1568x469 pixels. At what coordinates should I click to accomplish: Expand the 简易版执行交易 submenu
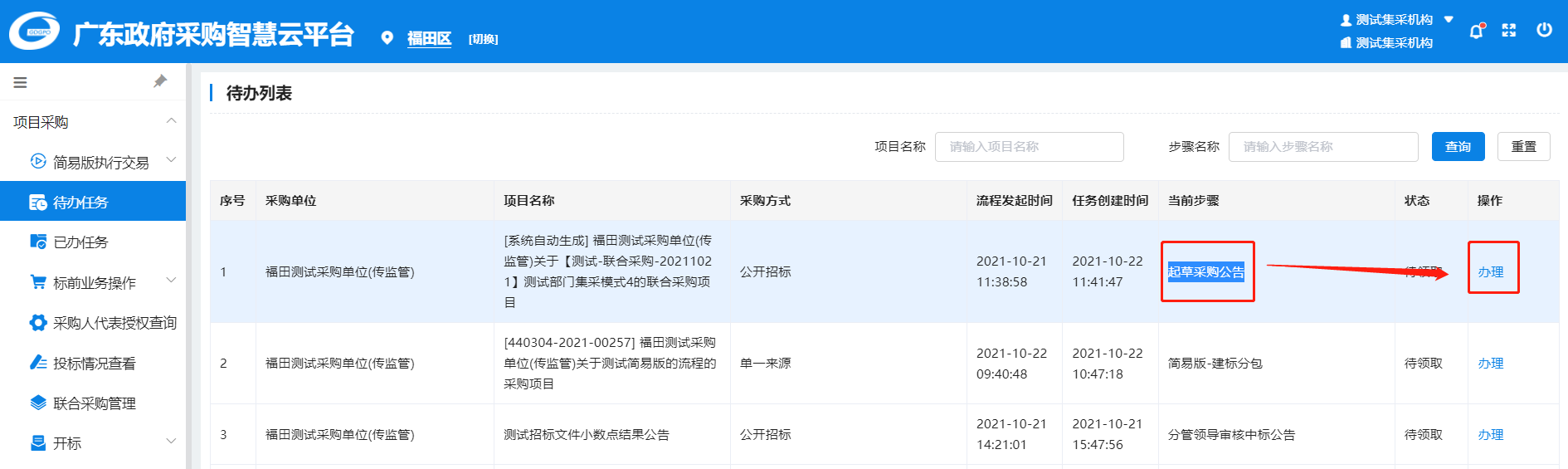pos(171,160)
